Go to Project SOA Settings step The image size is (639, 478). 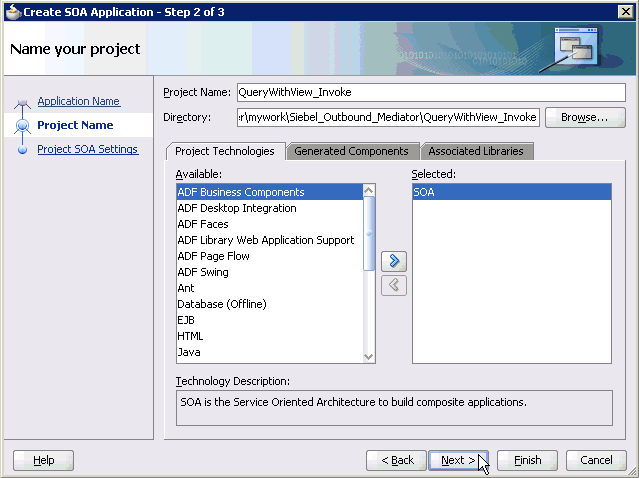pos(88,149)
